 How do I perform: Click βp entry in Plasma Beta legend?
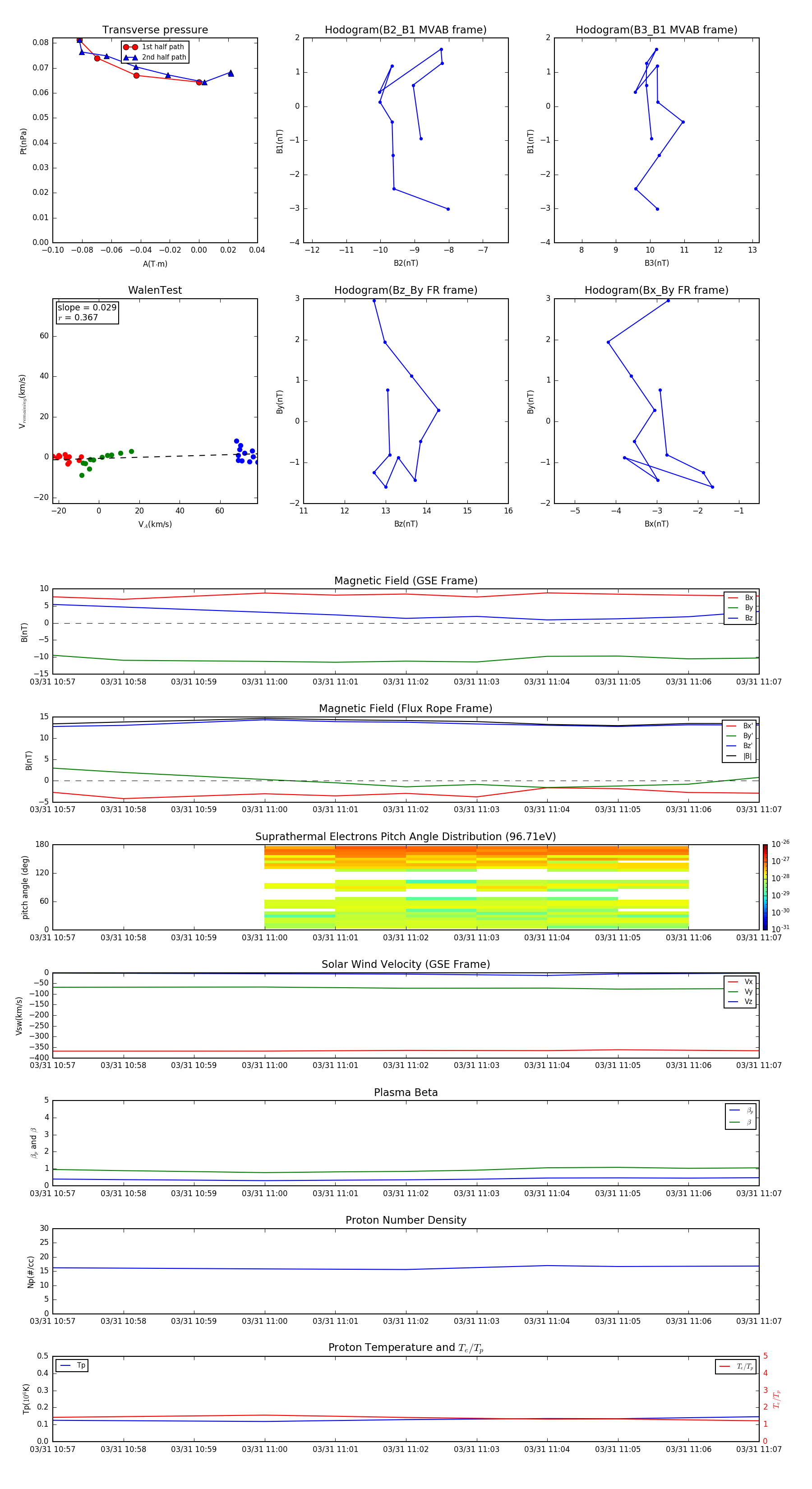click(x=742, y=1110)
